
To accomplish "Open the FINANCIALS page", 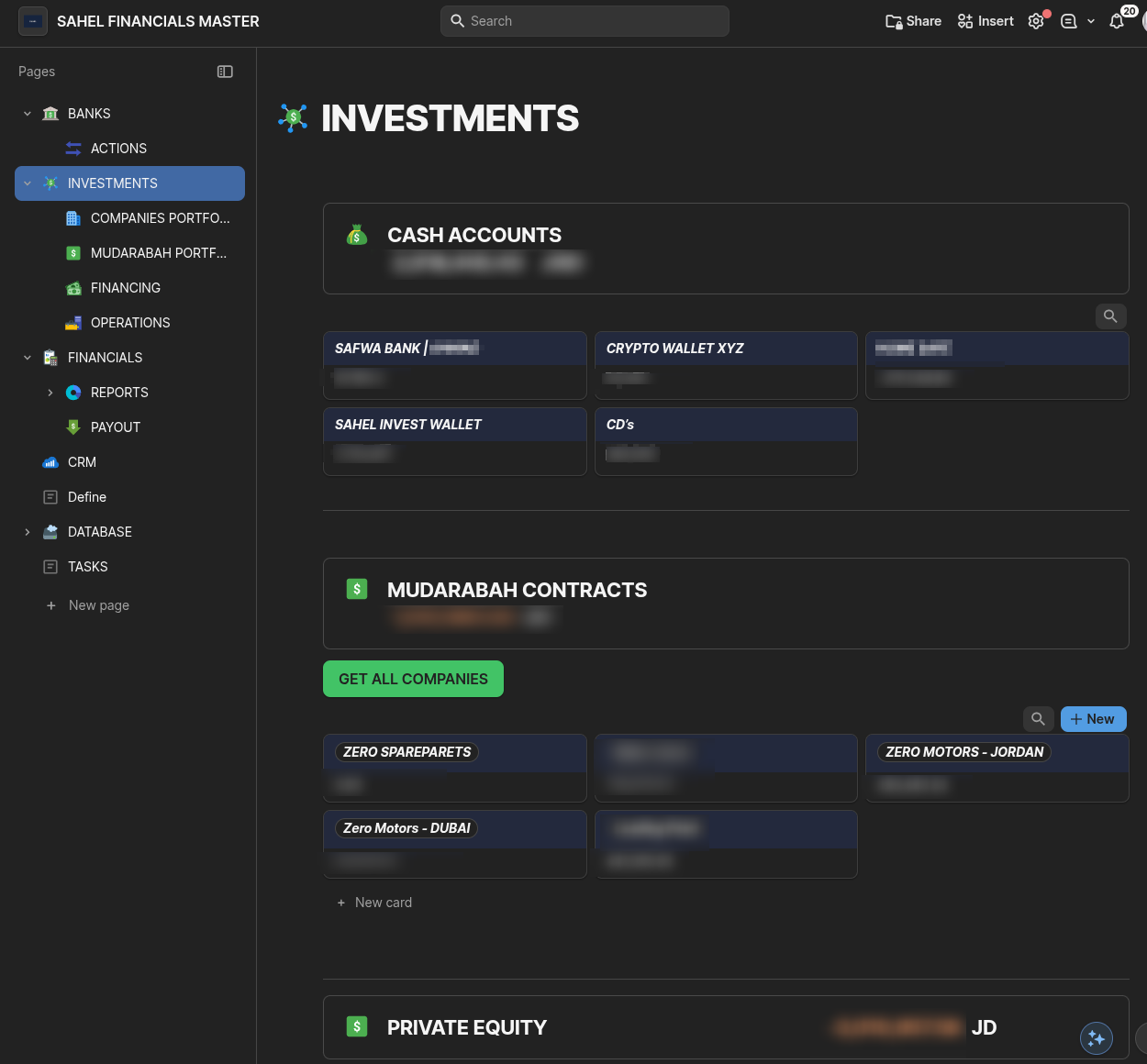I will tap(106, 358).
